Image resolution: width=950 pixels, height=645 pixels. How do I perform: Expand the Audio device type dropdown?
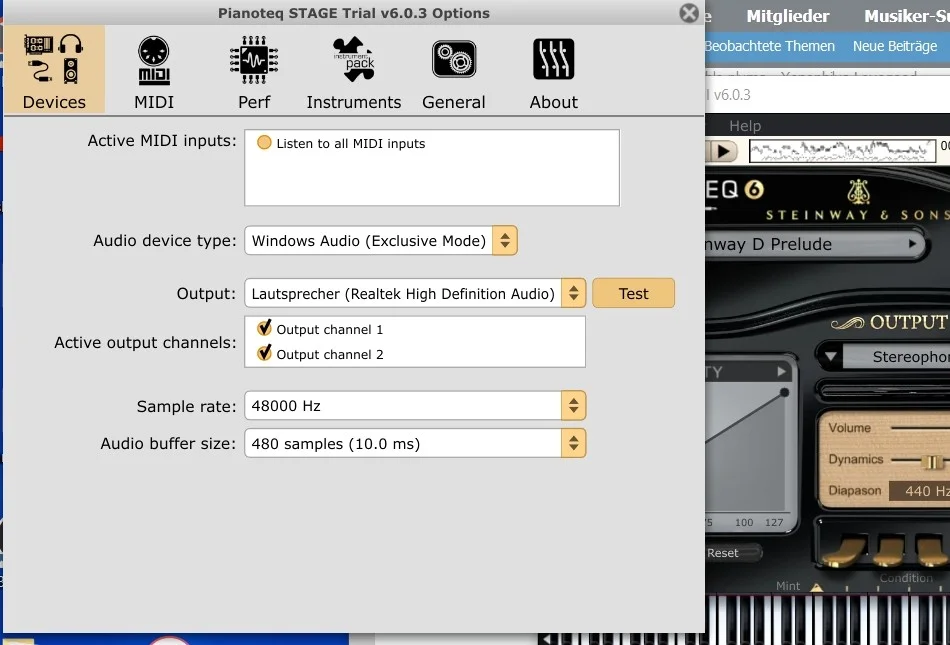pyautogui.click(x=505, y=241)
